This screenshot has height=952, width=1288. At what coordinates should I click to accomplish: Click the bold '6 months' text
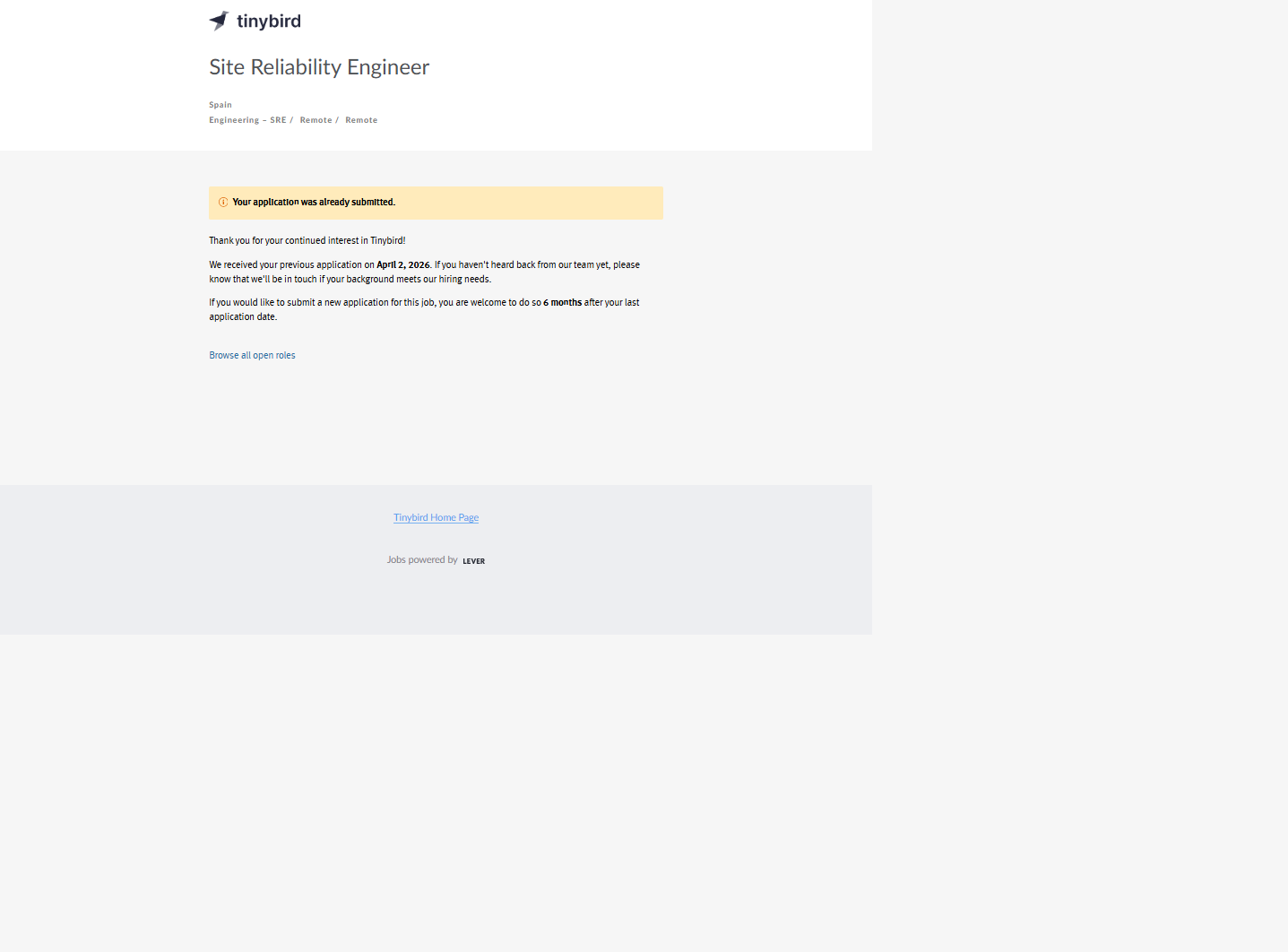point(562,303)
